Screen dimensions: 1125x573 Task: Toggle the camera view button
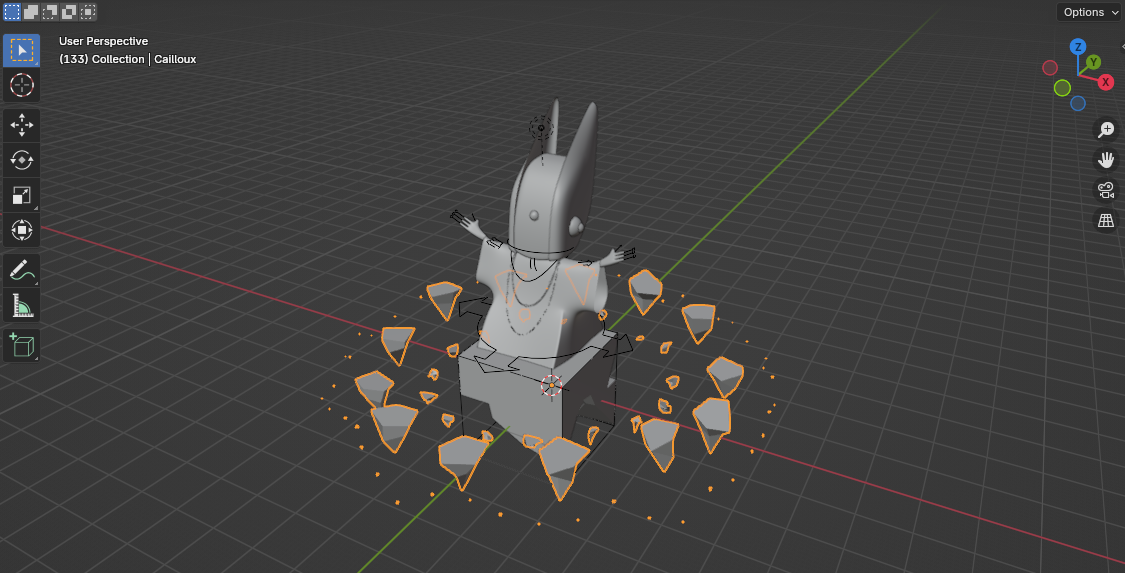[x=1106, y=190]
